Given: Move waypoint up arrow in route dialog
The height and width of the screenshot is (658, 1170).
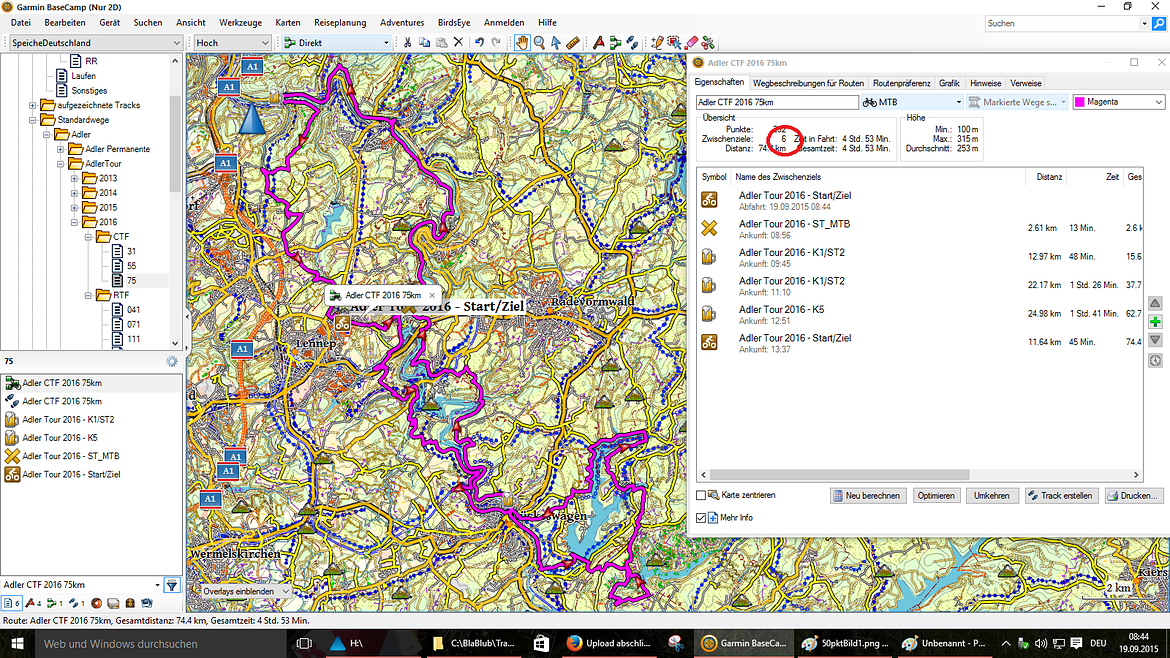Looking at the screenshot, I should tap(1155, 303).
